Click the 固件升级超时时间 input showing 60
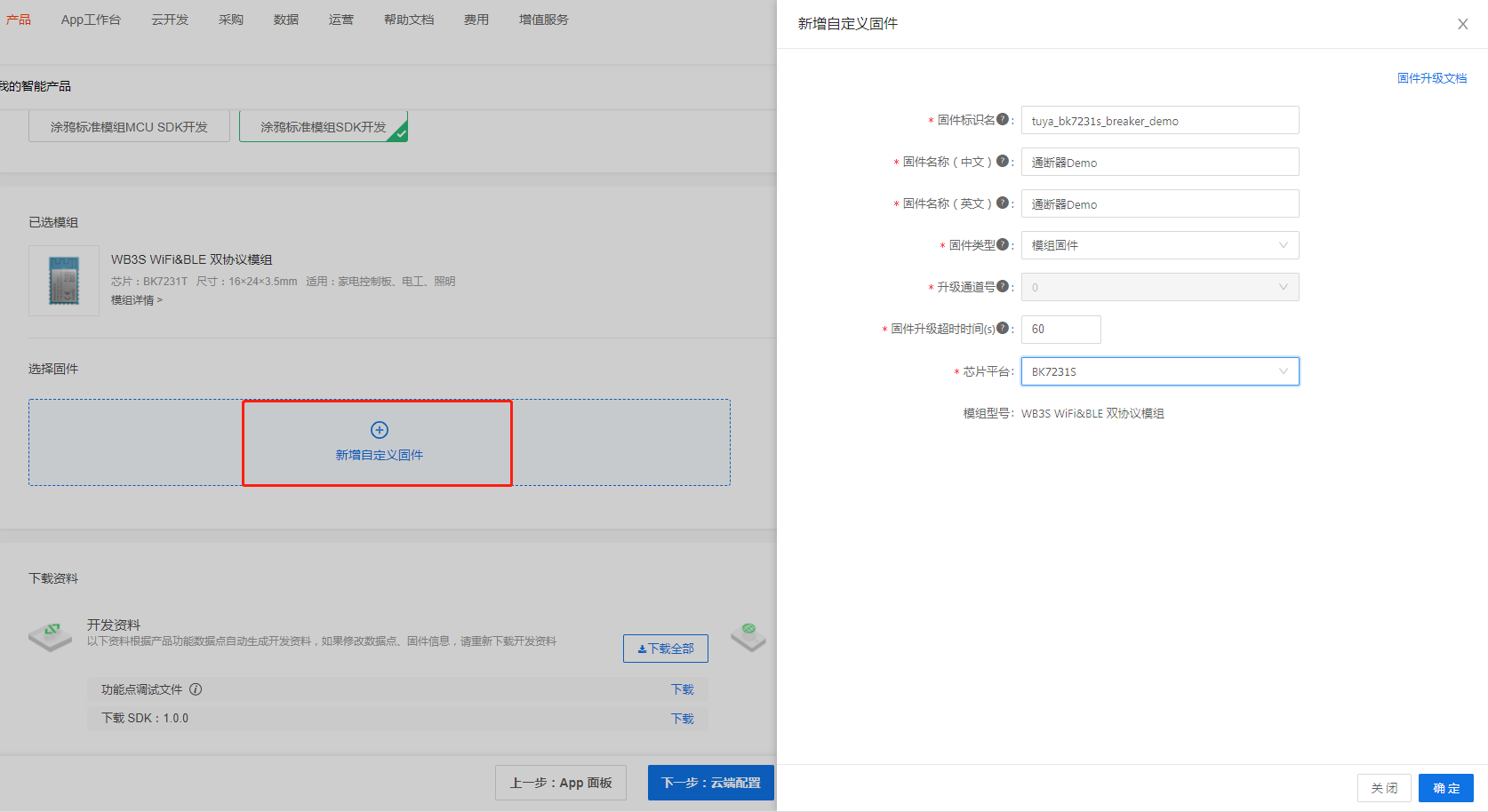Image resolution: width=1488 pixels, height=812 pixels. [1061, 330]
